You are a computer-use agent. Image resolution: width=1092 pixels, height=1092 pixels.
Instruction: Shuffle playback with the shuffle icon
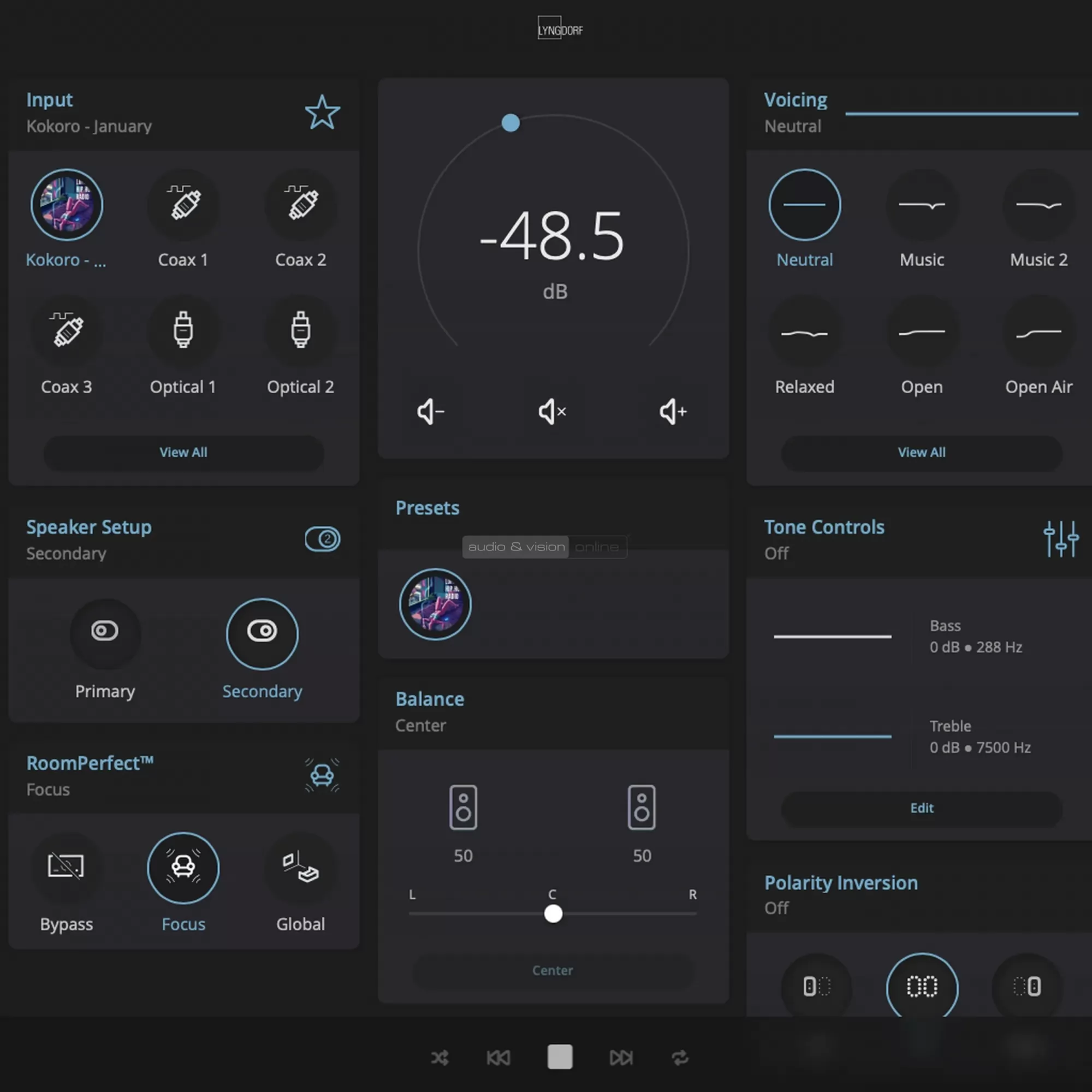pos(440,1058)
